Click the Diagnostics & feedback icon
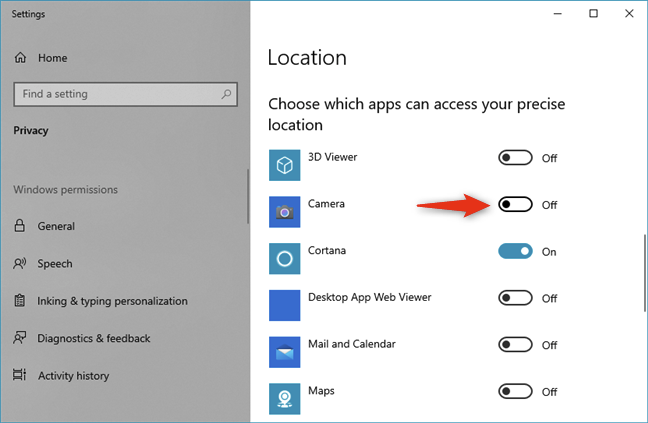Viewport: 648px width, 423px height. [19, 337]
